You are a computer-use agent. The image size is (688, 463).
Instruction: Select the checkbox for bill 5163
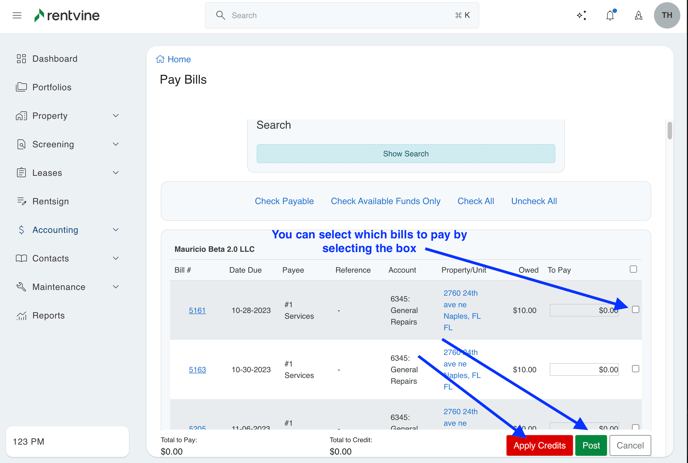point(635,369)
